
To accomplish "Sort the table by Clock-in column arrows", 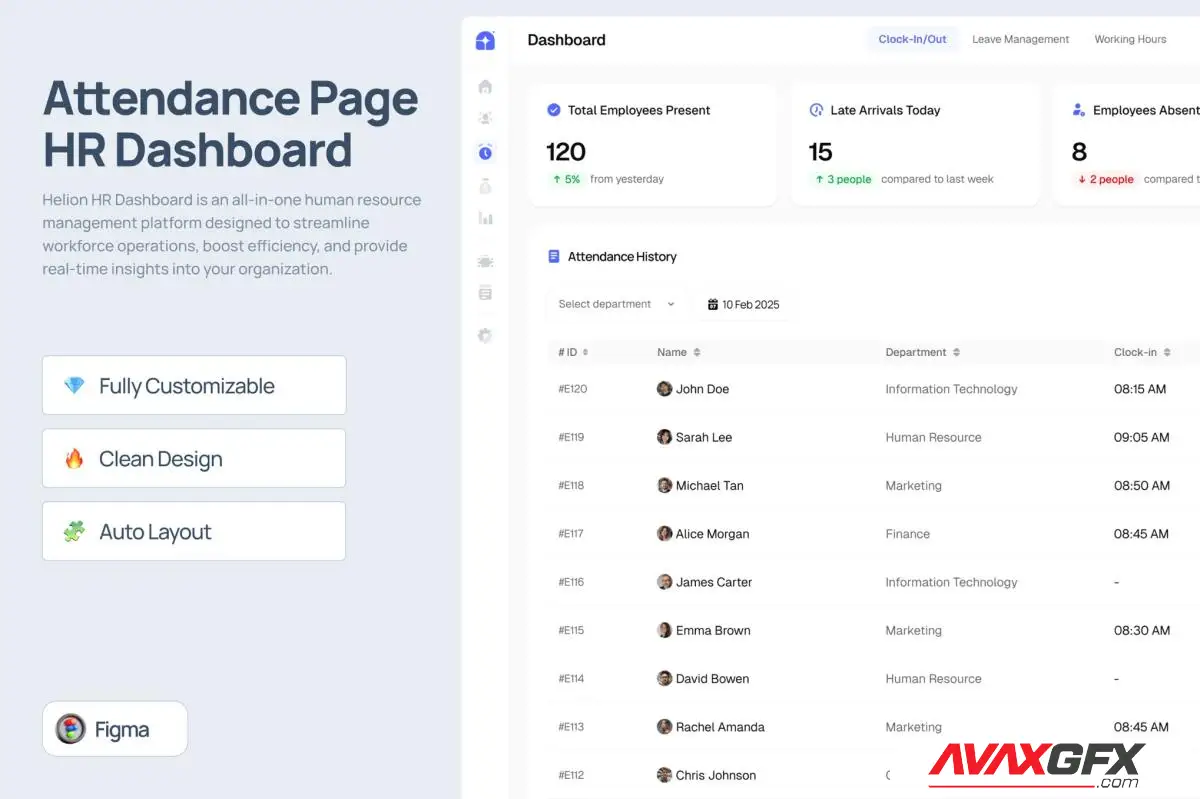I will [x=1167, y=352].
